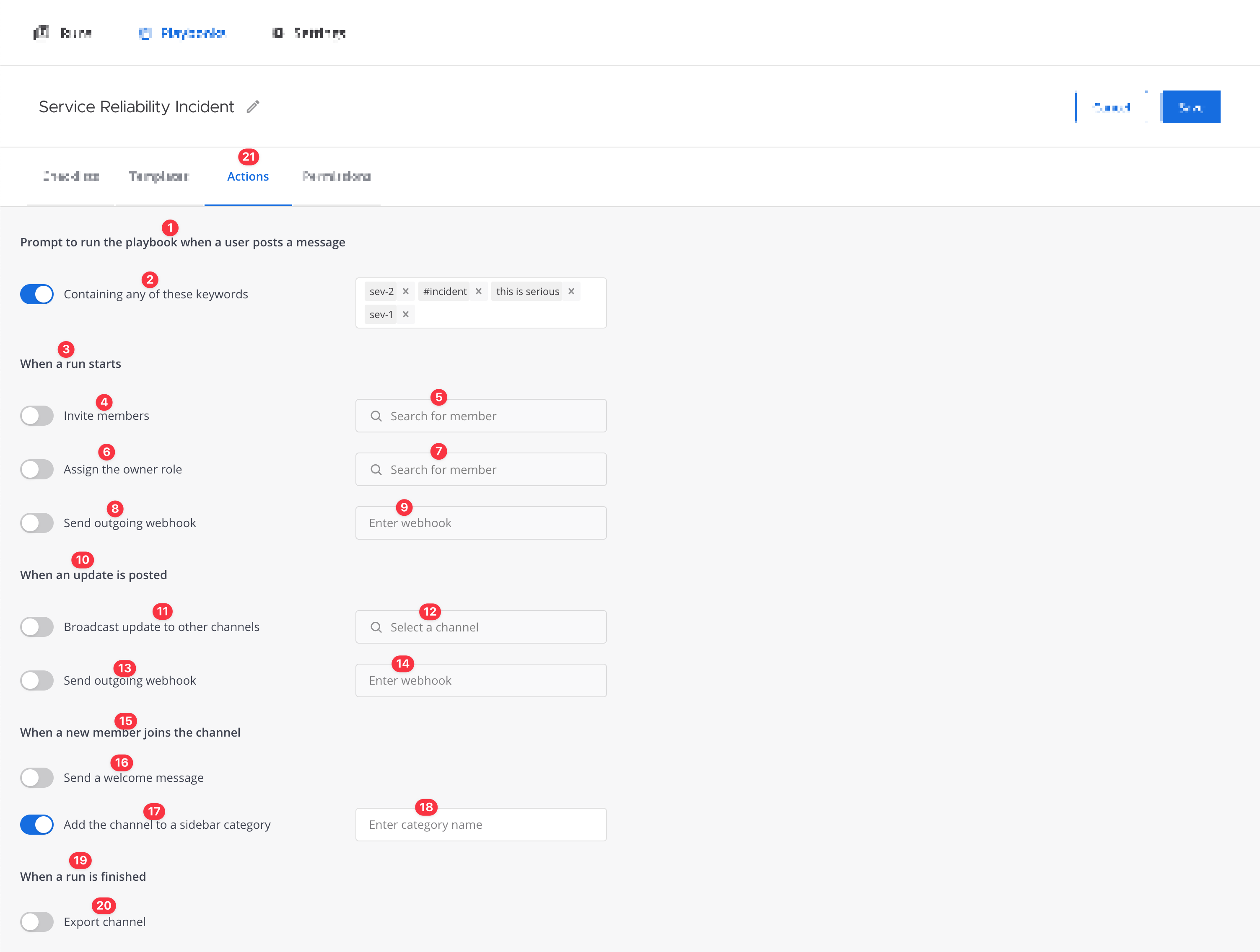
Task: Enable the Export channel toggle
Action: tap(36, 922)
